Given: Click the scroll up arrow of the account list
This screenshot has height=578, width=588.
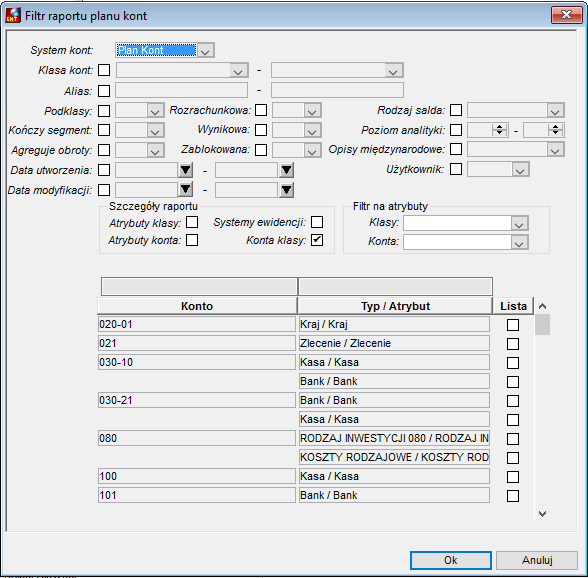Looking at the screenshot, I should click(542, 306).
